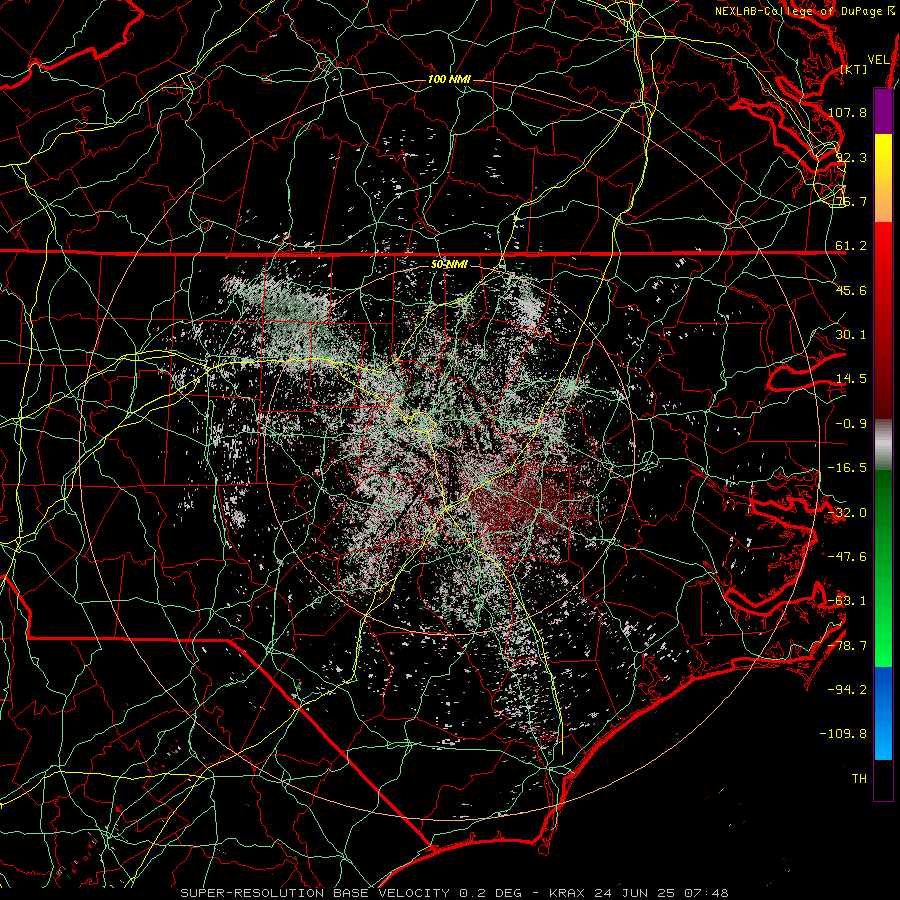
Task: Select the 30.1 value on velocity scale
Action: coord(851,335)
